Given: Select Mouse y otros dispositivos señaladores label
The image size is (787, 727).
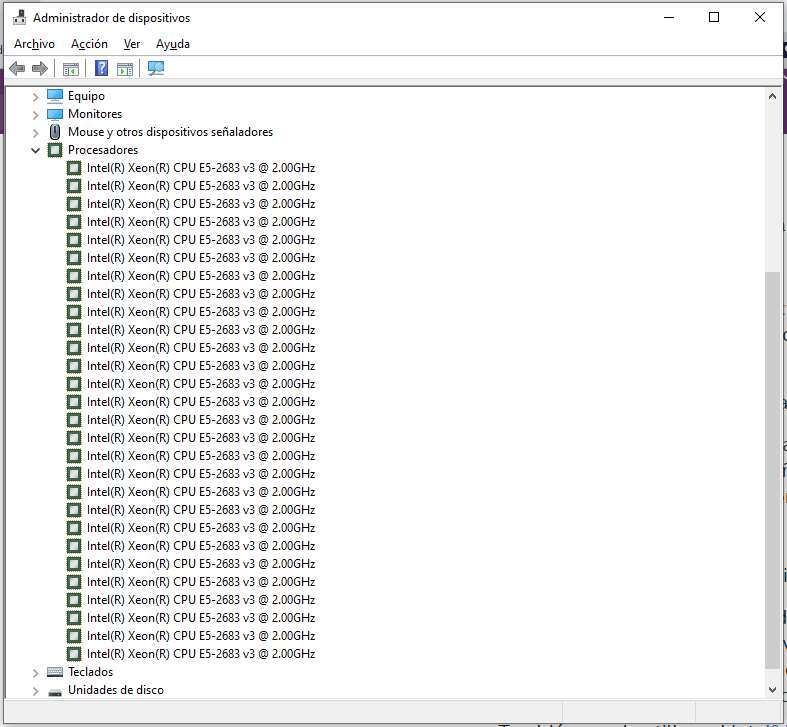Looking at the screenshot, I should pyautogui.click(x=171, y=132).
